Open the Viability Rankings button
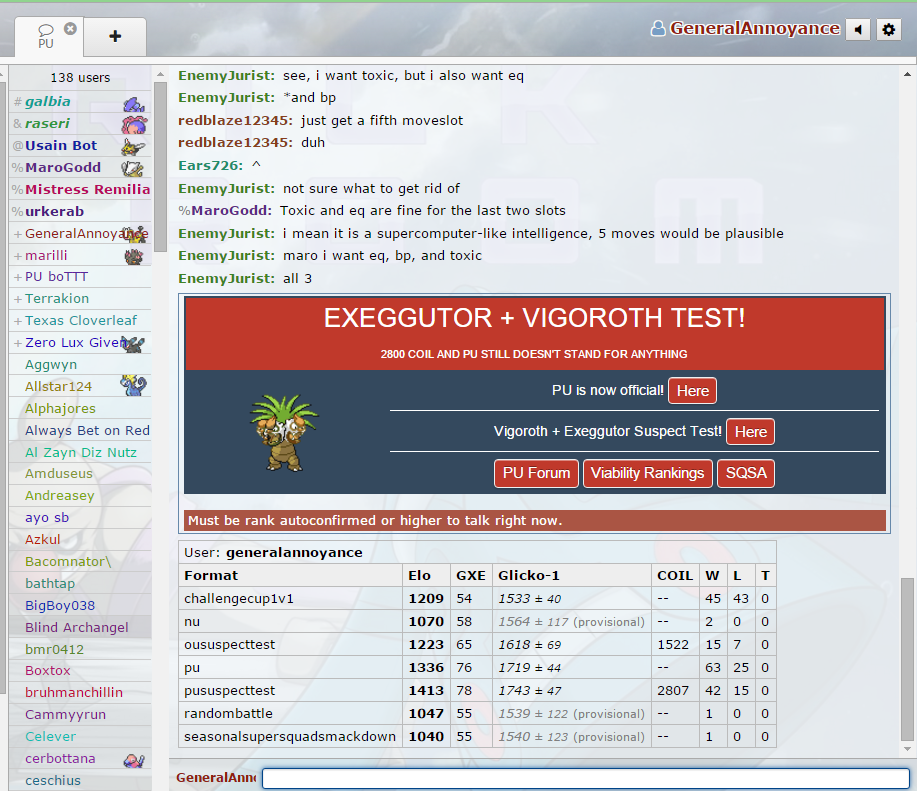Viewport: 917px width, 791px height. 647,473
